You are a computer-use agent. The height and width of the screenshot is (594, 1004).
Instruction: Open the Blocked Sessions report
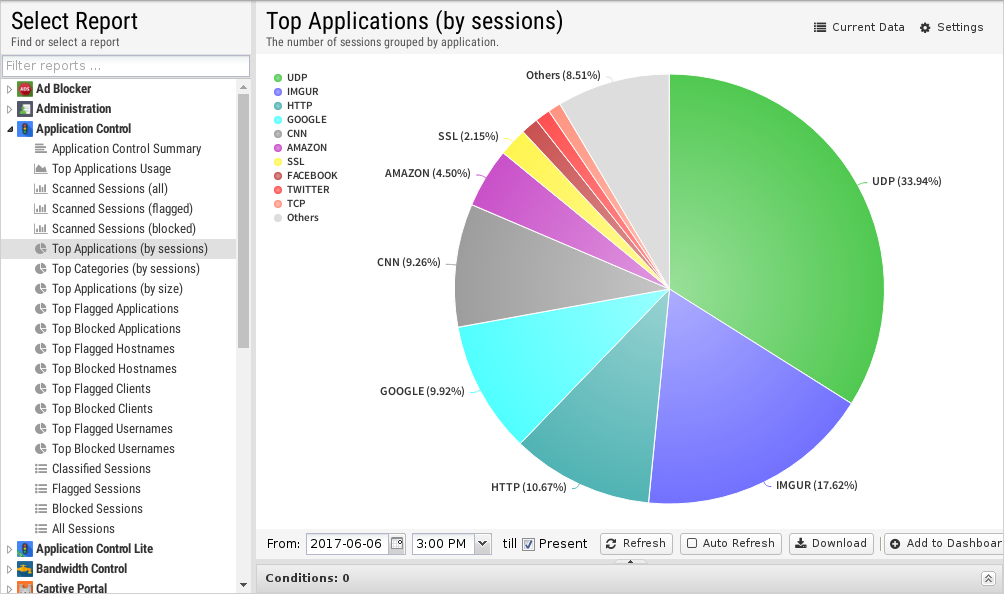pyautogui.click(x=97, y=509)
